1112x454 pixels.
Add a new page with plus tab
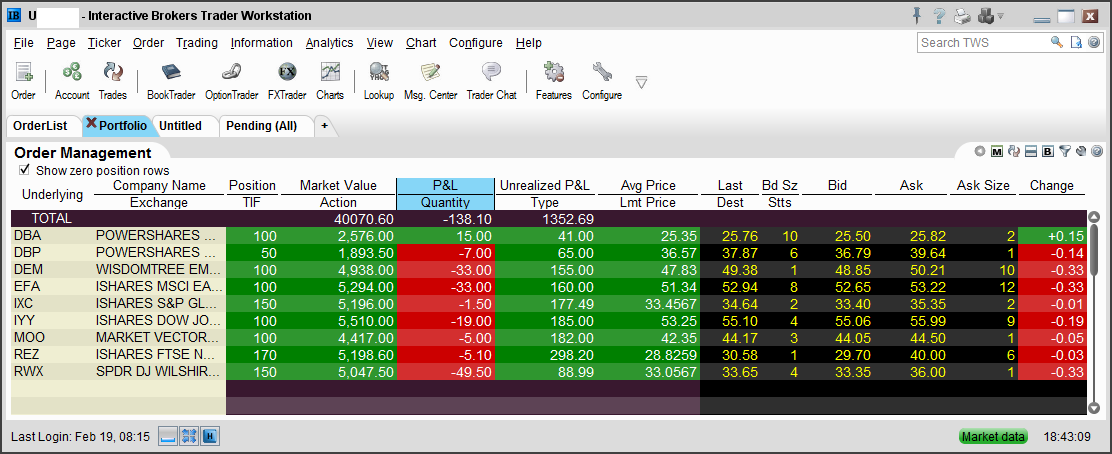pos(325,126)
